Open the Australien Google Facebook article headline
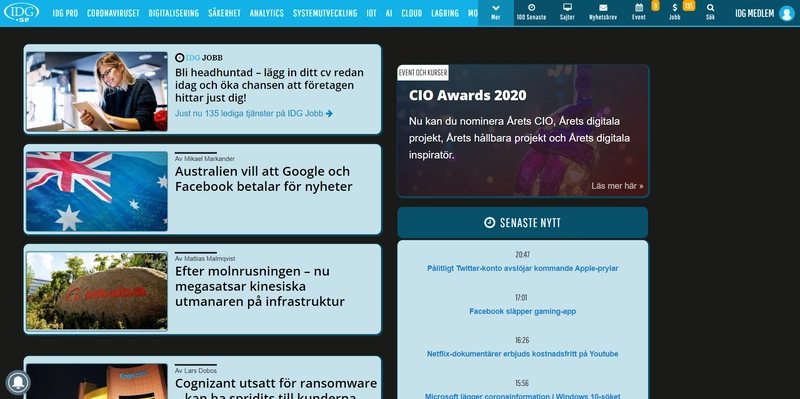 tap(263, 179)
